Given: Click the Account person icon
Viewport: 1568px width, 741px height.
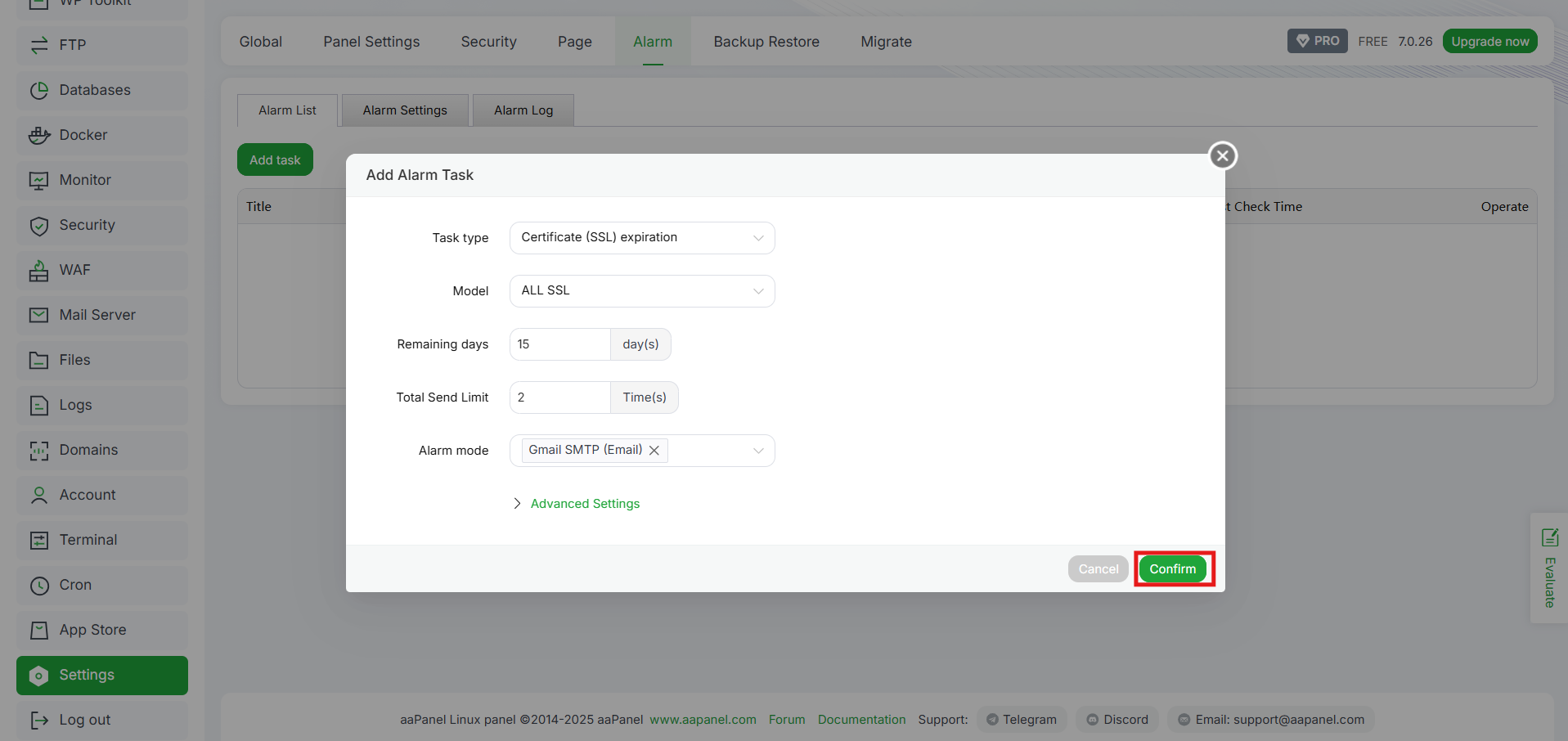Looking at the screenshot, I should (39, 495).
